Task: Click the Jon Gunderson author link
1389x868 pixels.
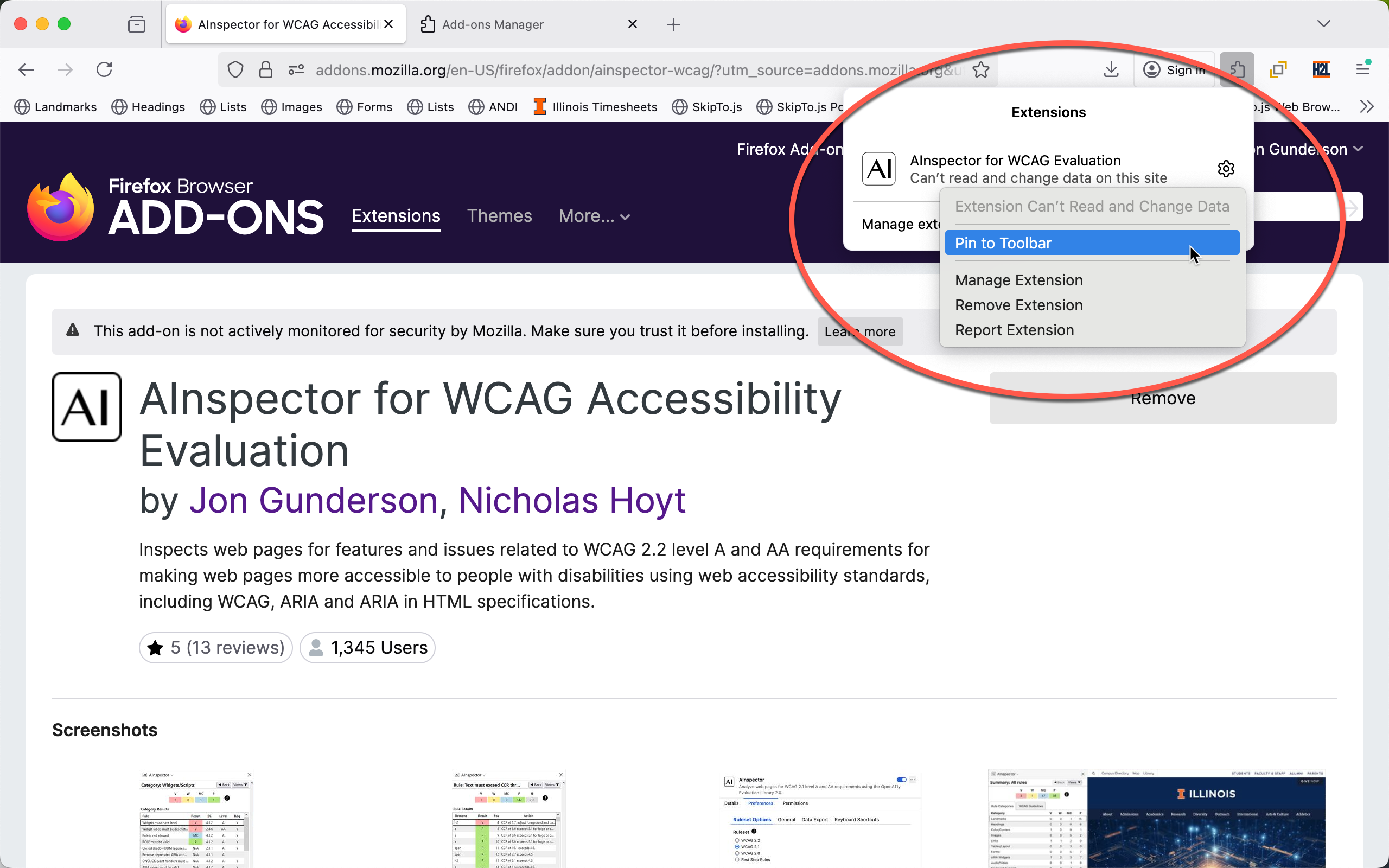Action: pos(314,500)
